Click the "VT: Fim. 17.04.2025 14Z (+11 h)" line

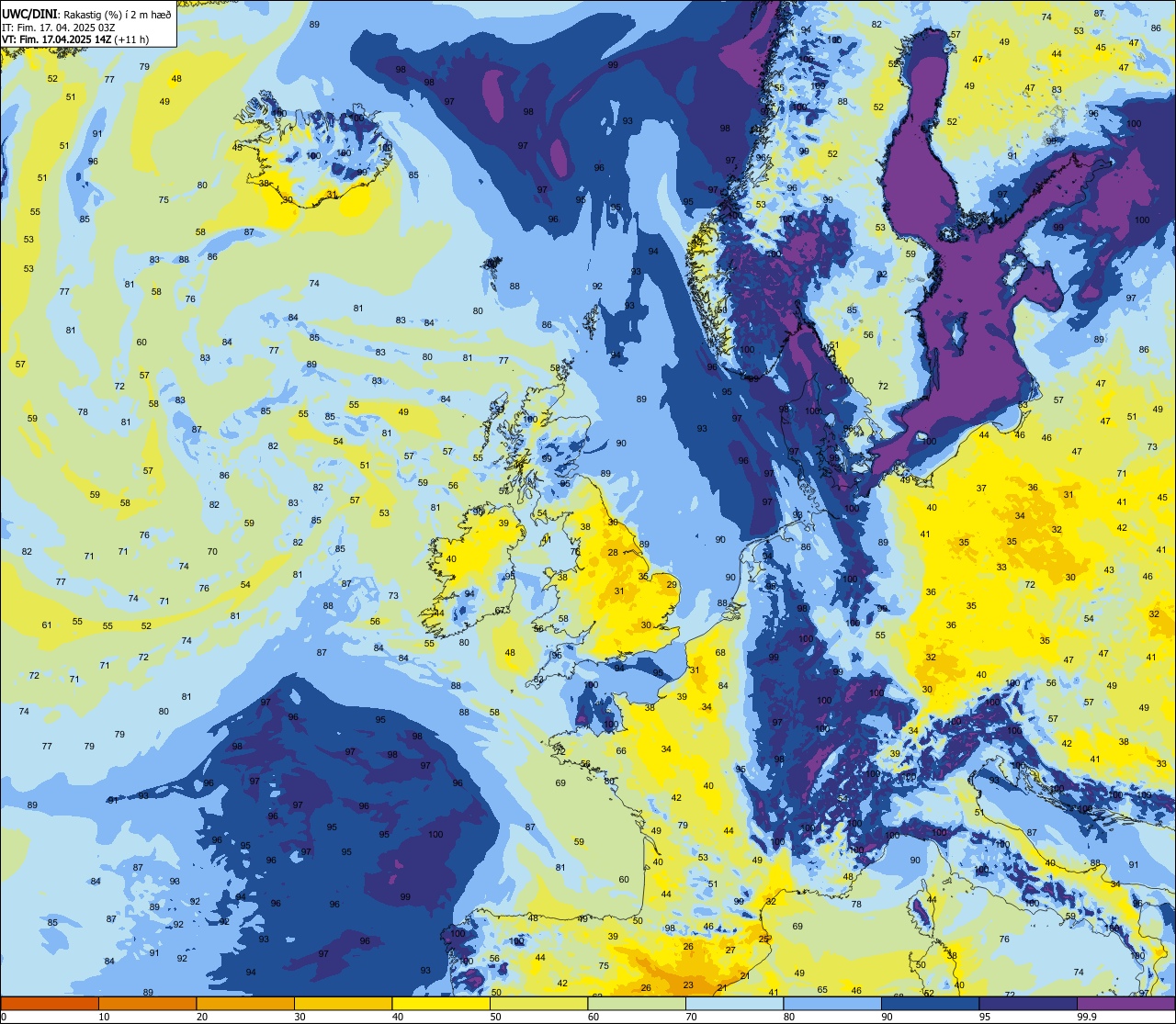[75, 39]
